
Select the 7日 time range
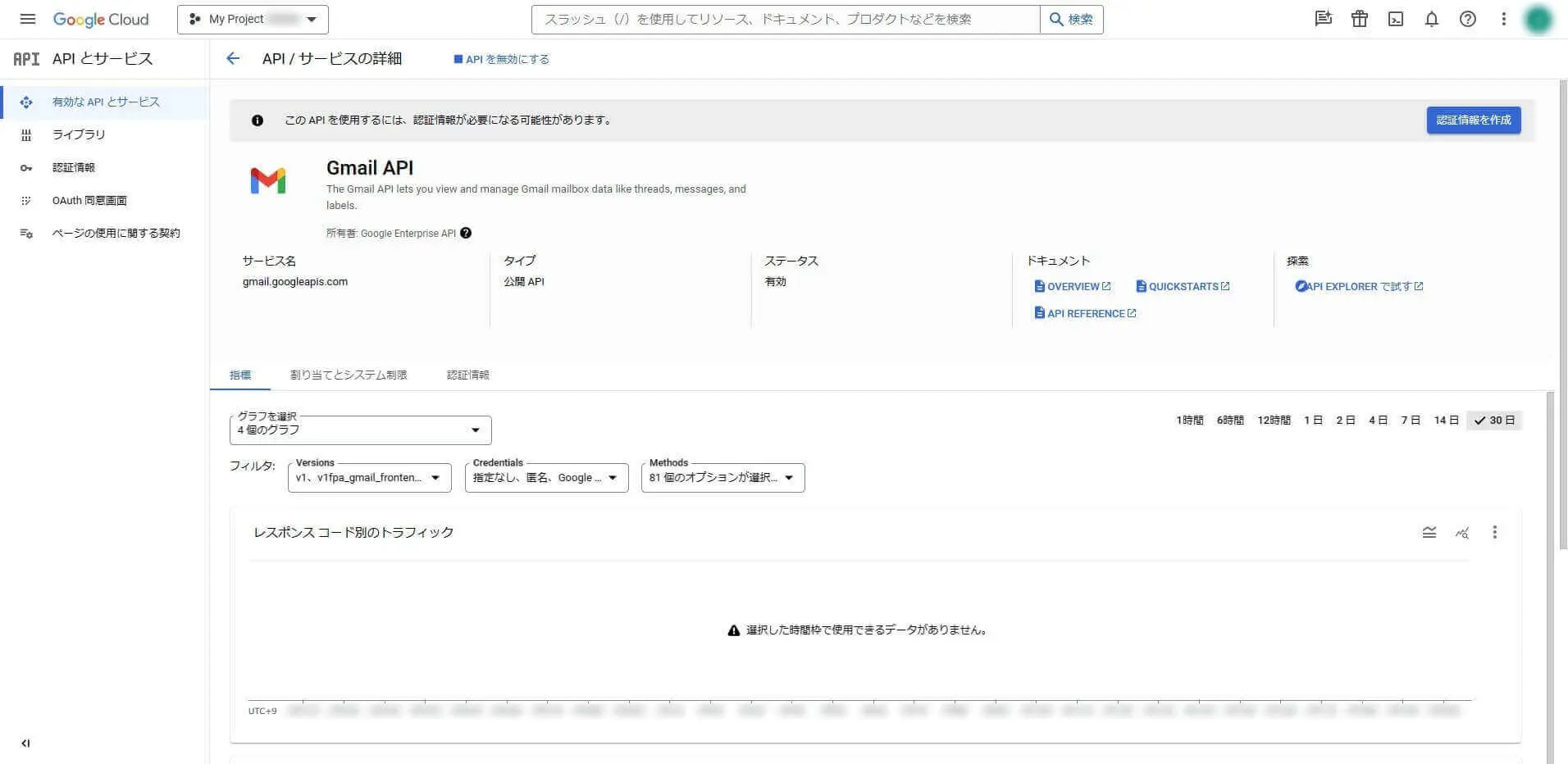point(1411,421)
